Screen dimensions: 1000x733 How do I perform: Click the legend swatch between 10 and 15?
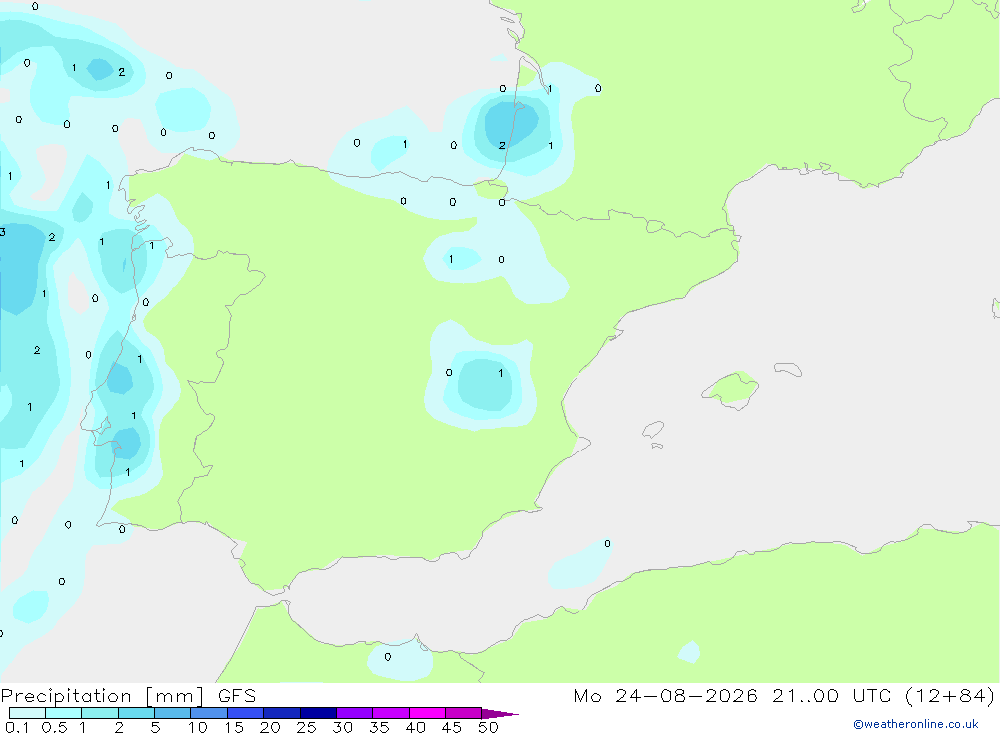pos(209,713)
